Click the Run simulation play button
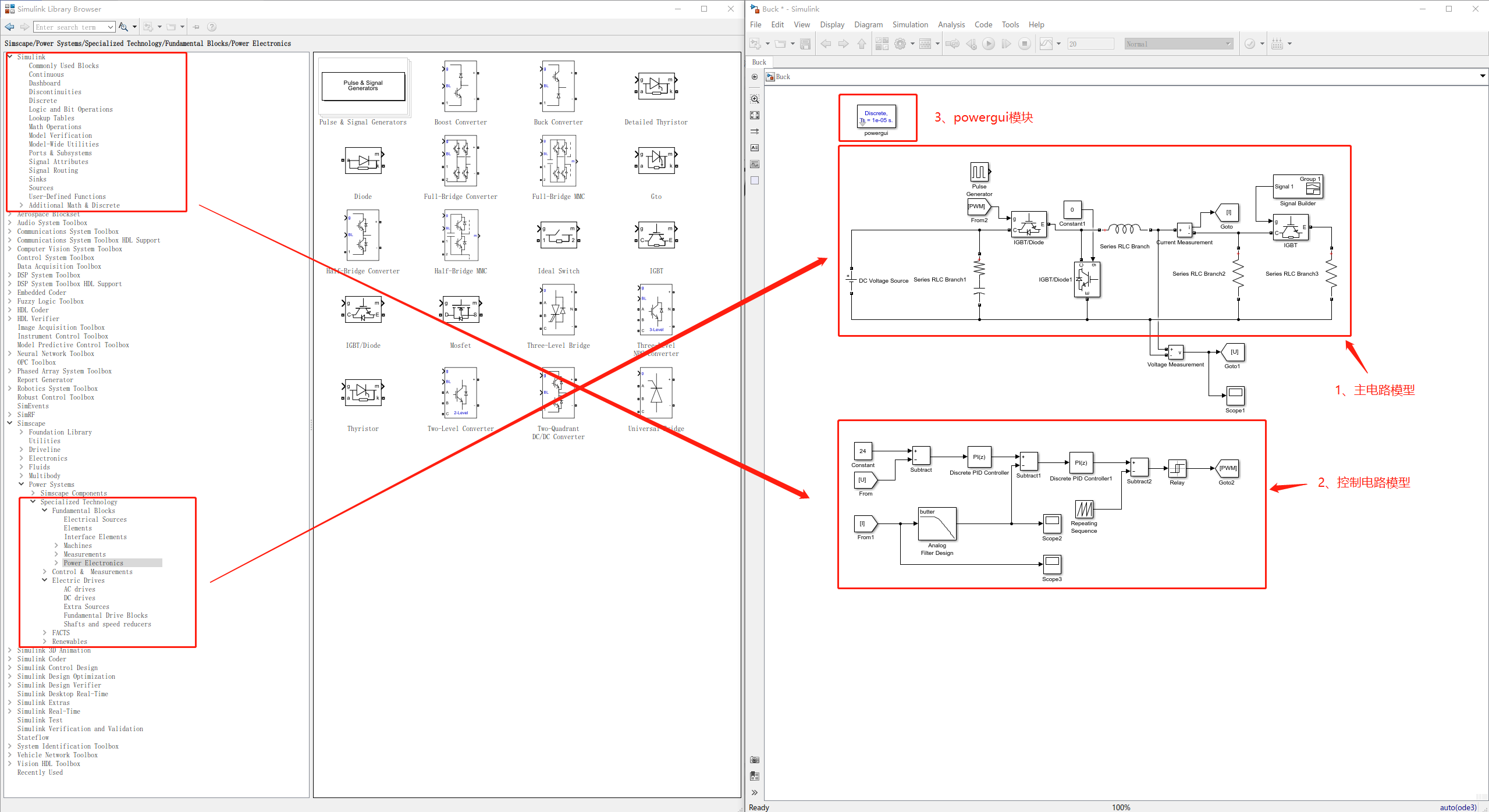1489x812 pixels. (x=988, y=44)
